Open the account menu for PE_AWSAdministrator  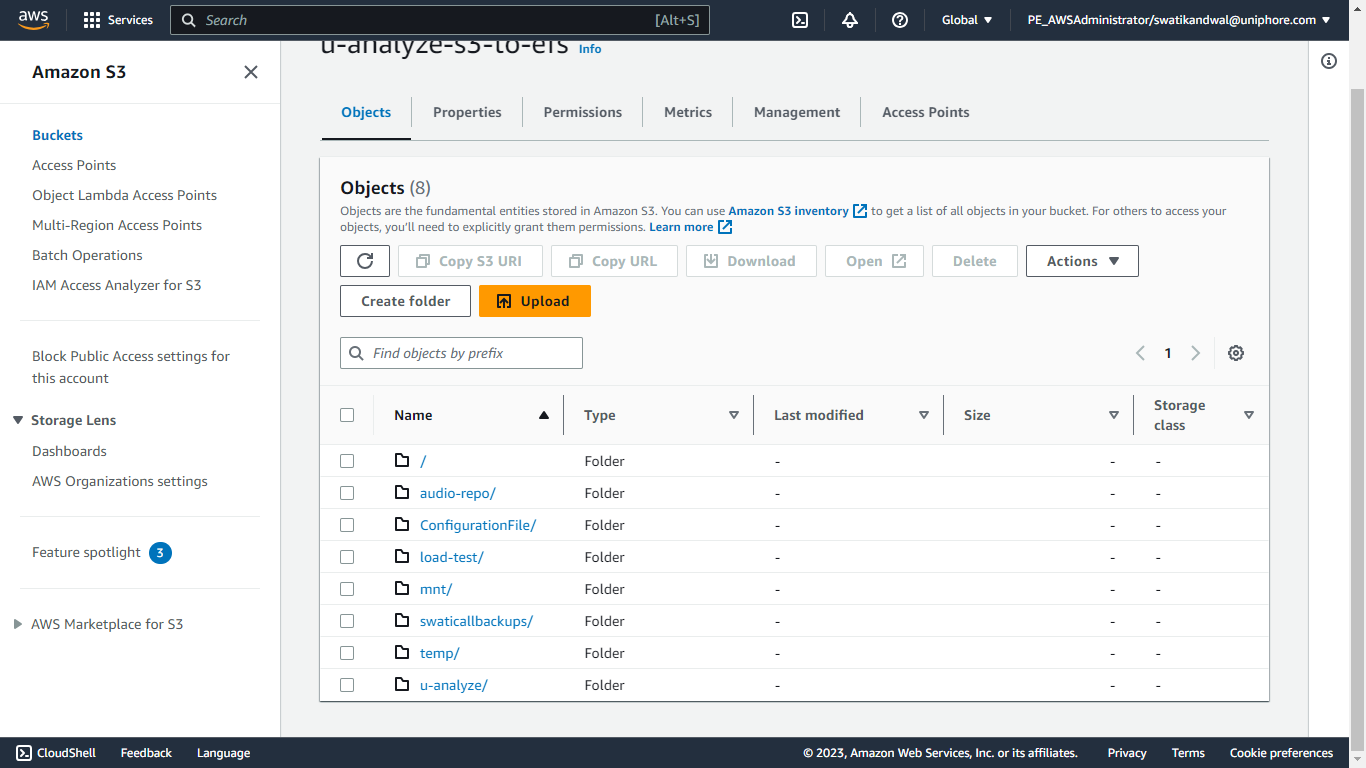1179,20
